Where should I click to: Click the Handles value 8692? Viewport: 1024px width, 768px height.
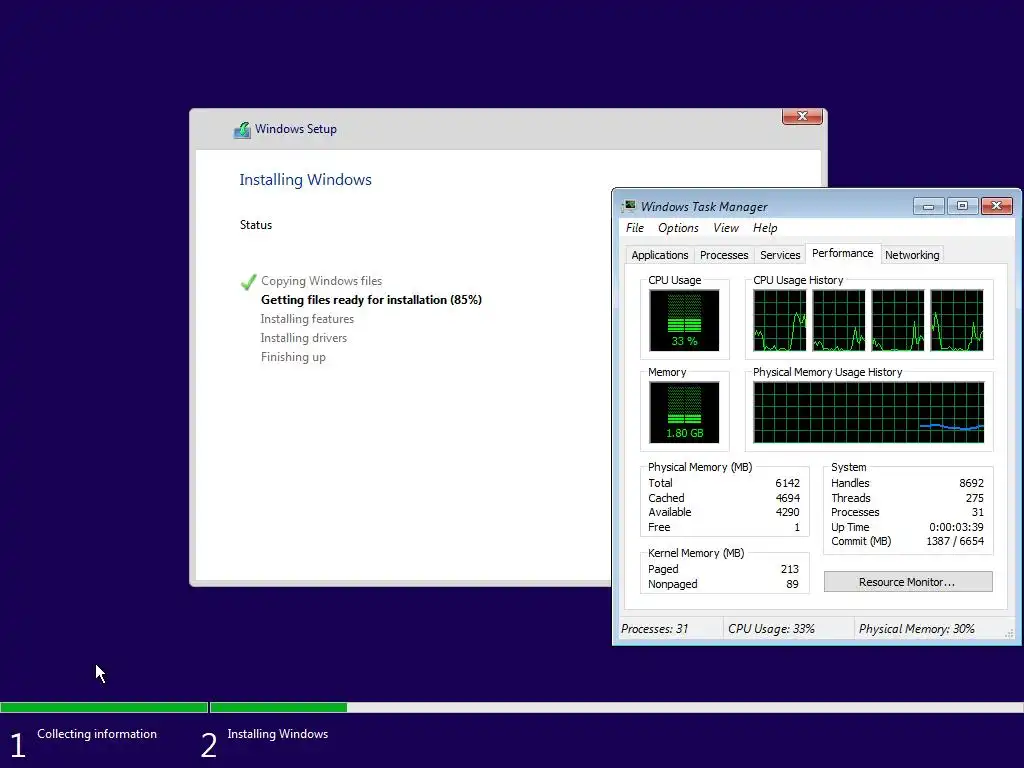pyautogui.click(x=971, y=483)
